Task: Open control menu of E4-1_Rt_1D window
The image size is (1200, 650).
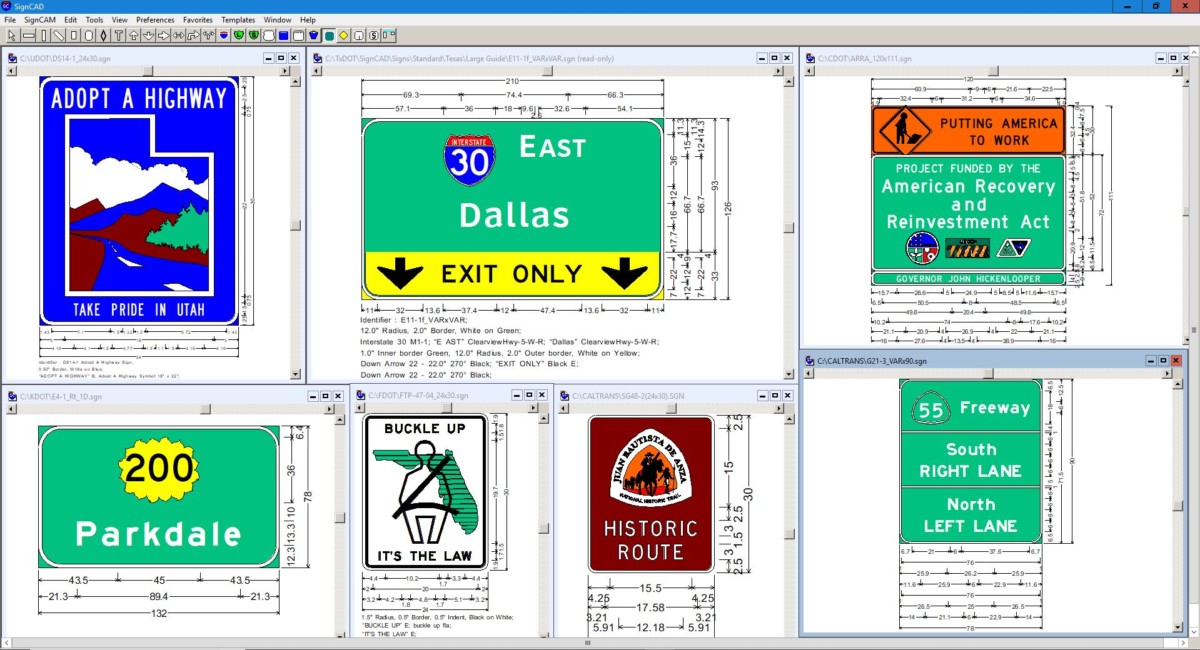Action: click(12, 396)
